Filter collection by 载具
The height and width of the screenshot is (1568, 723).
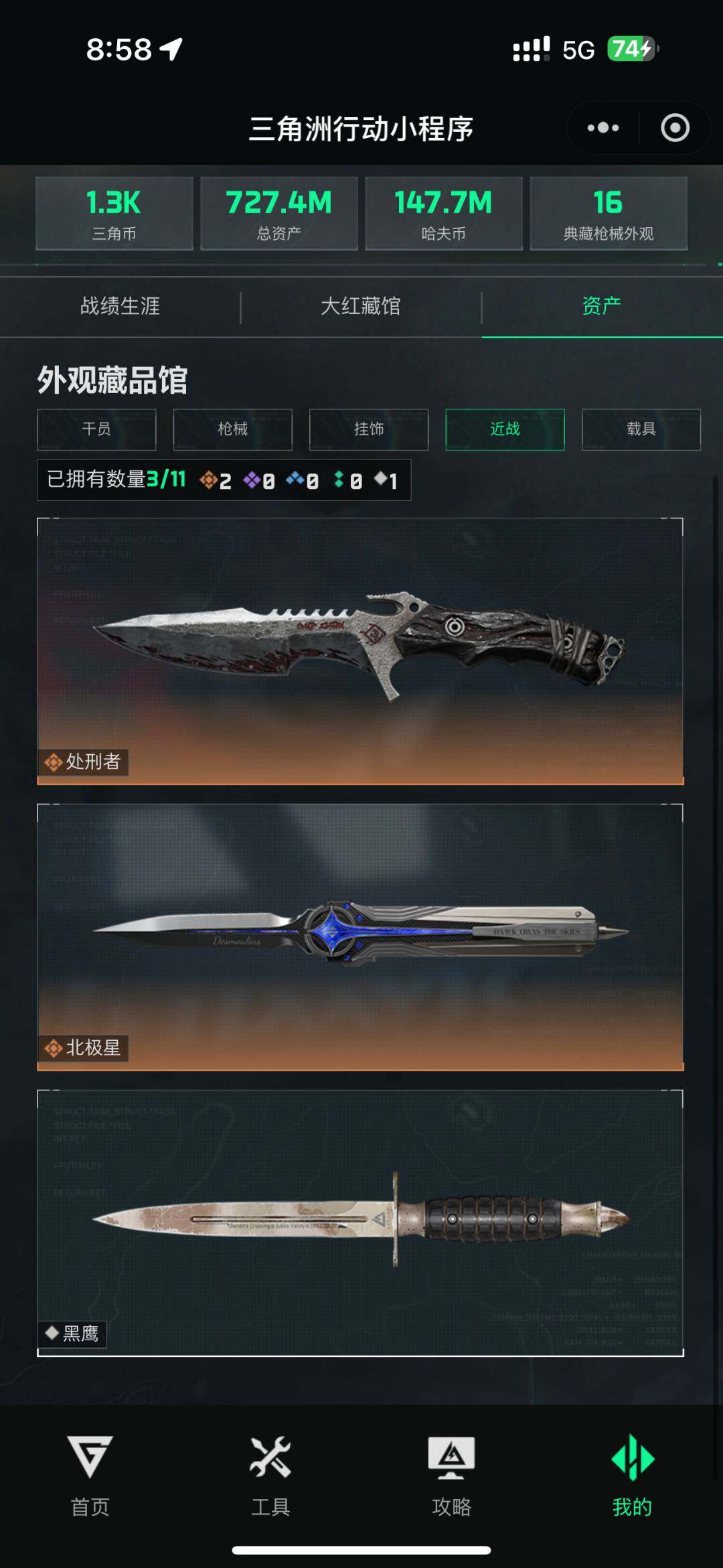click(x=641, y=429)
